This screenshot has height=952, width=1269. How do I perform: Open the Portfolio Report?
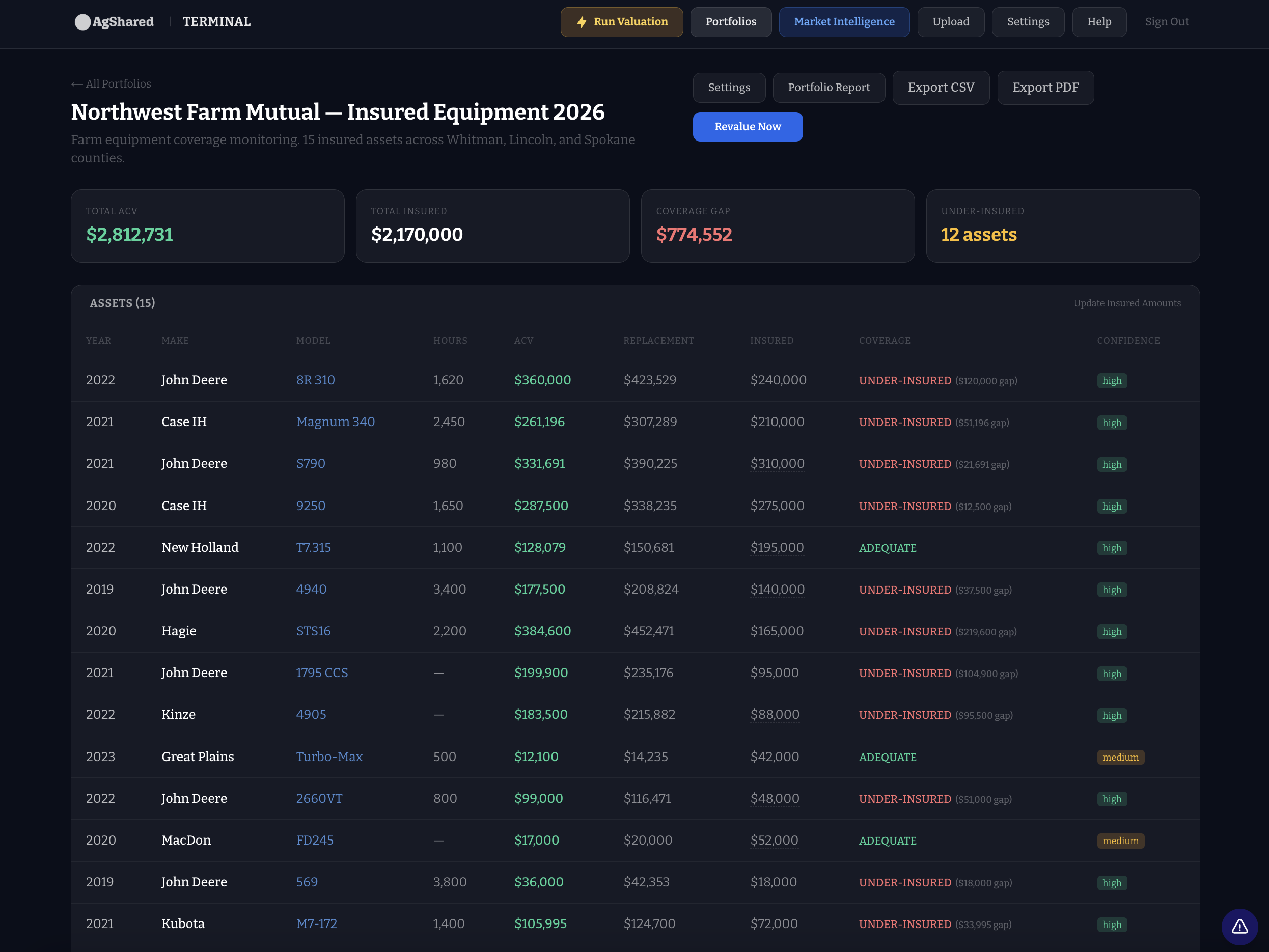click(x=829, y=87)
